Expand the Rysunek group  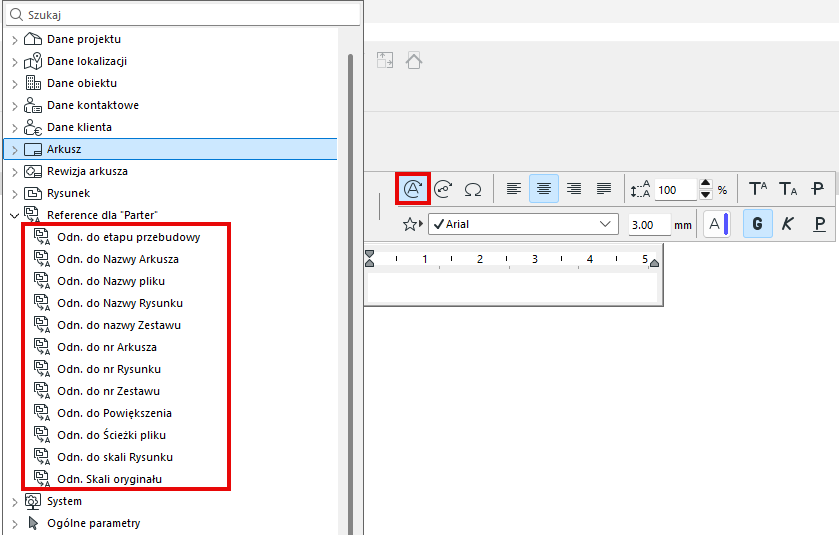click(x=14, y=194)
